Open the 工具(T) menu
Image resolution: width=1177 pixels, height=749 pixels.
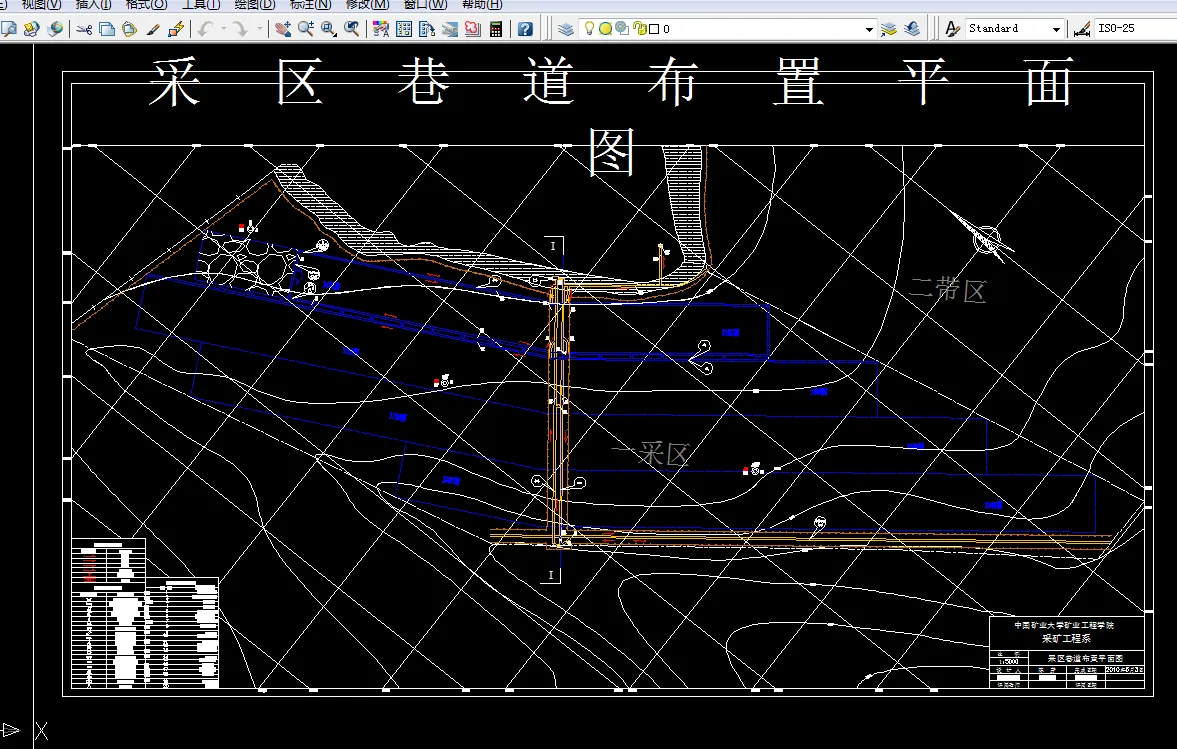tap(201, 5)
